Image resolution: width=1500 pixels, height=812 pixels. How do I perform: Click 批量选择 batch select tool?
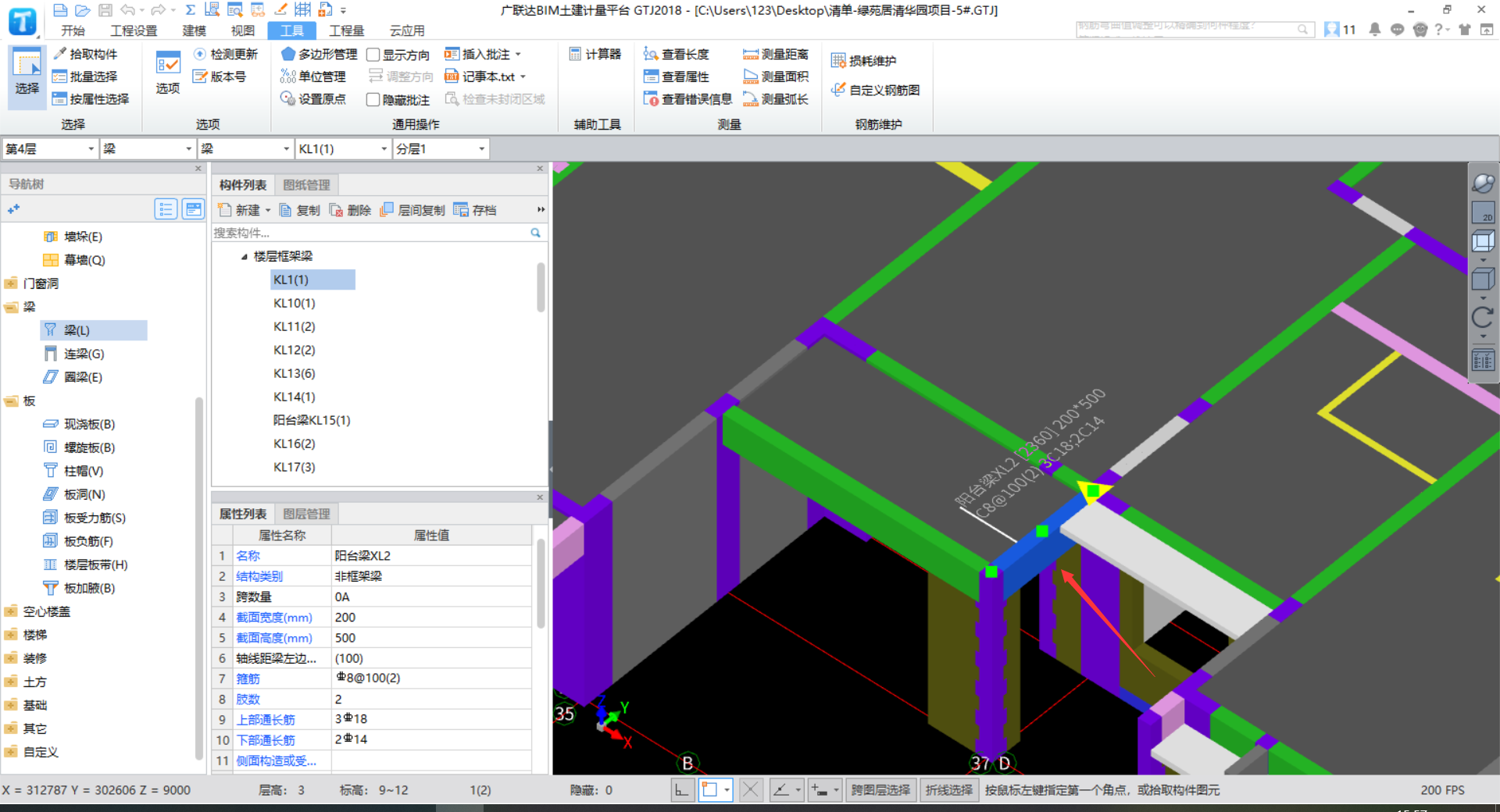coord(85,77)
